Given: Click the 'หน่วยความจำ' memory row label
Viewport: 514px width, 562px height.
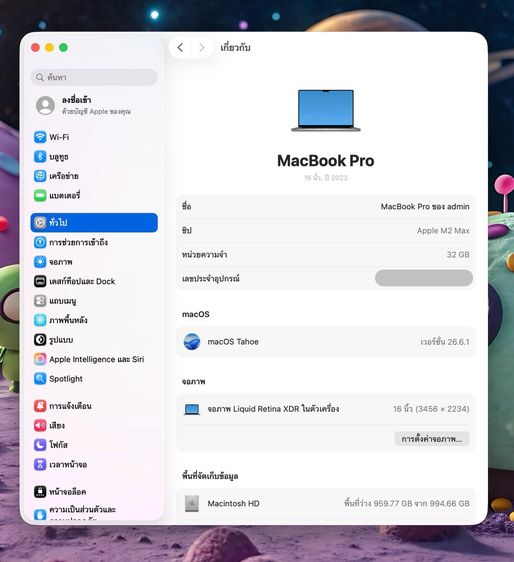Looking at the screenshot, I should click(204, 254).
